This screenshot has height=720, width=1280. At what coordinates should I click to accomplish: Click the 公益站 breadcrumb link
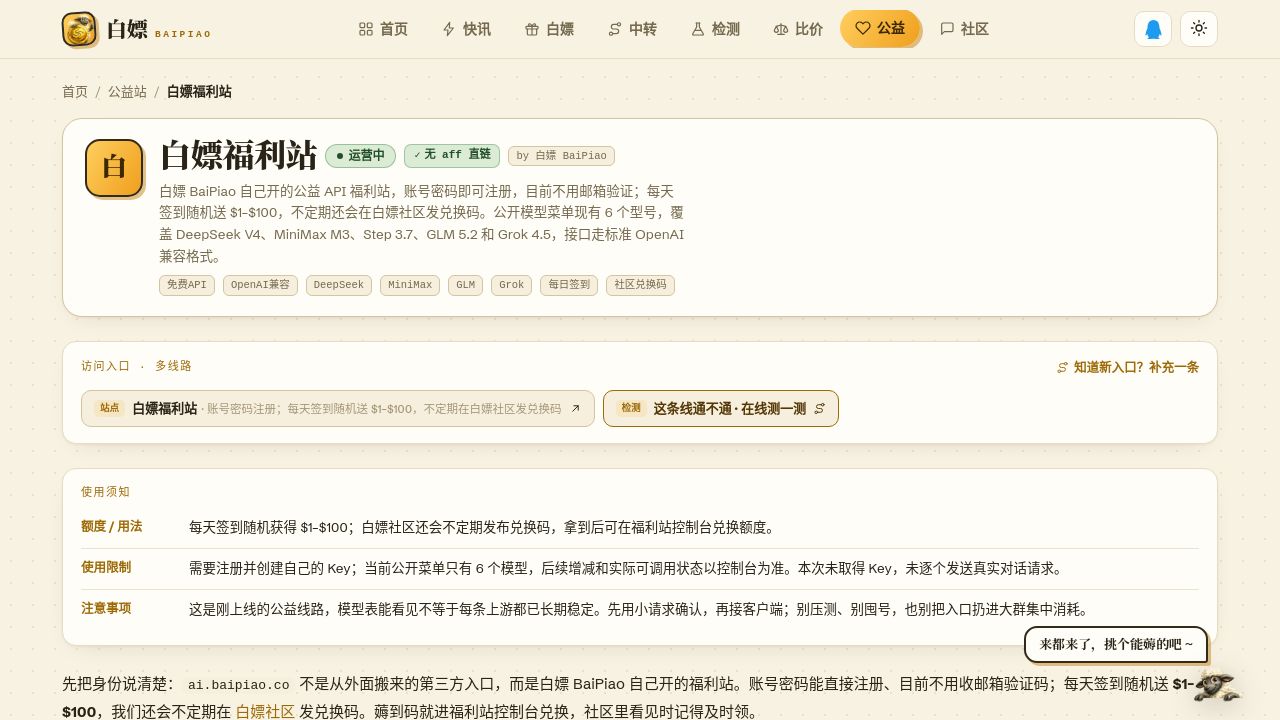coord(127,92)
